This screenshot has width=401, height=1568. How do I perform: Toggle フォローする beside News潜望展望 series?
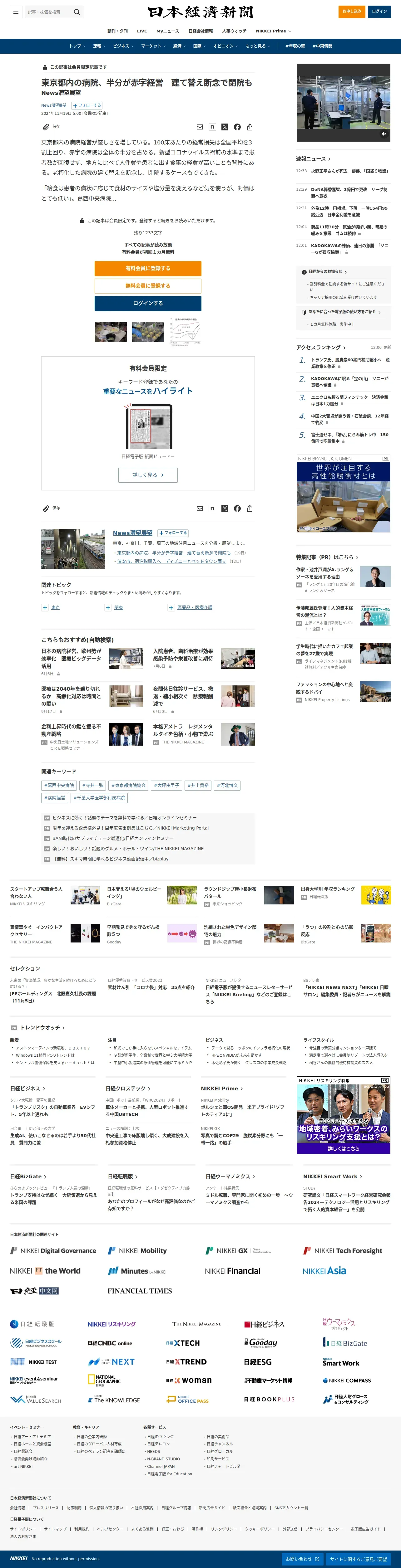(173, 533)
